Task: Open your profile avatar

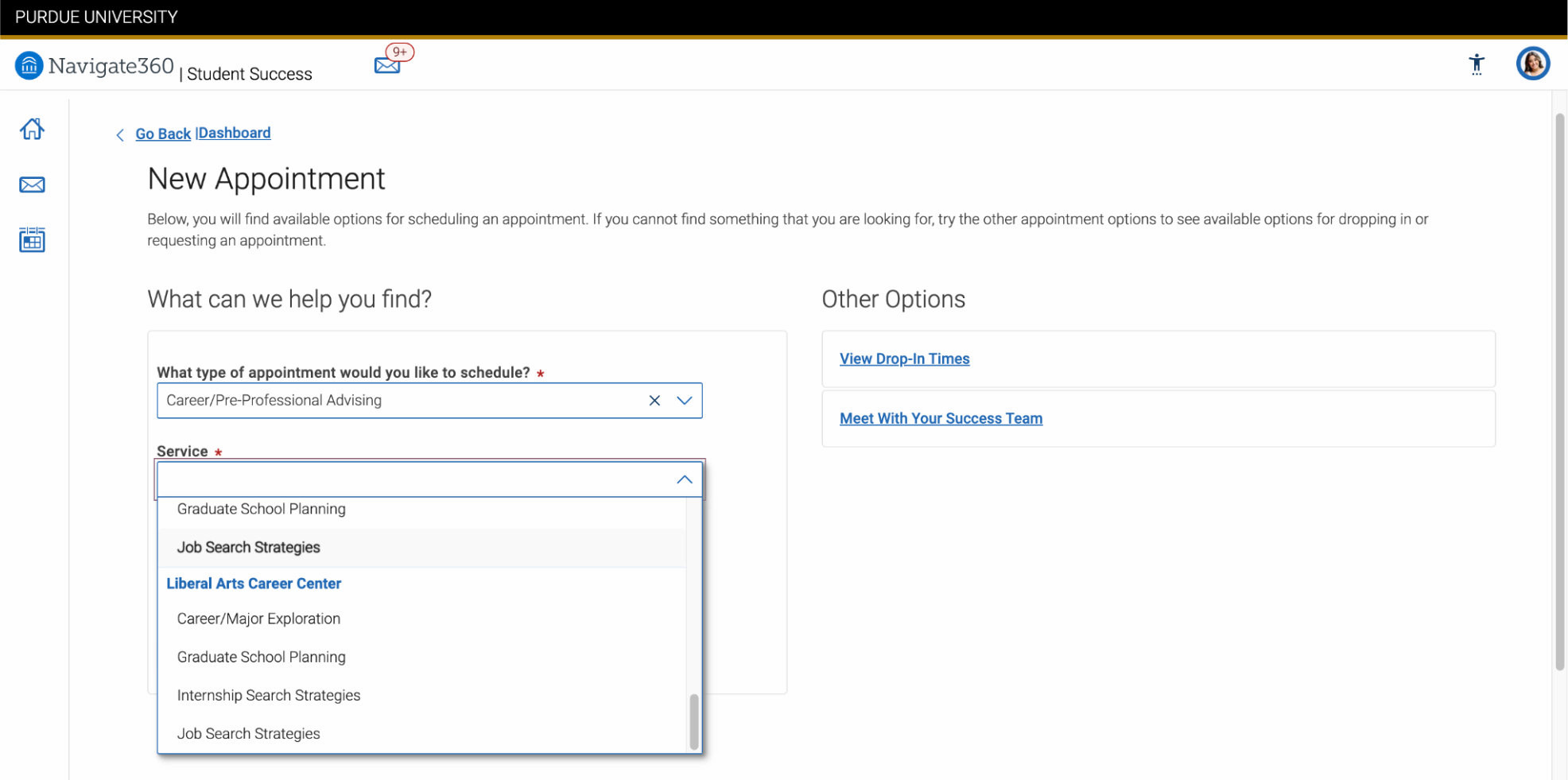Action: click(1532, 64)
